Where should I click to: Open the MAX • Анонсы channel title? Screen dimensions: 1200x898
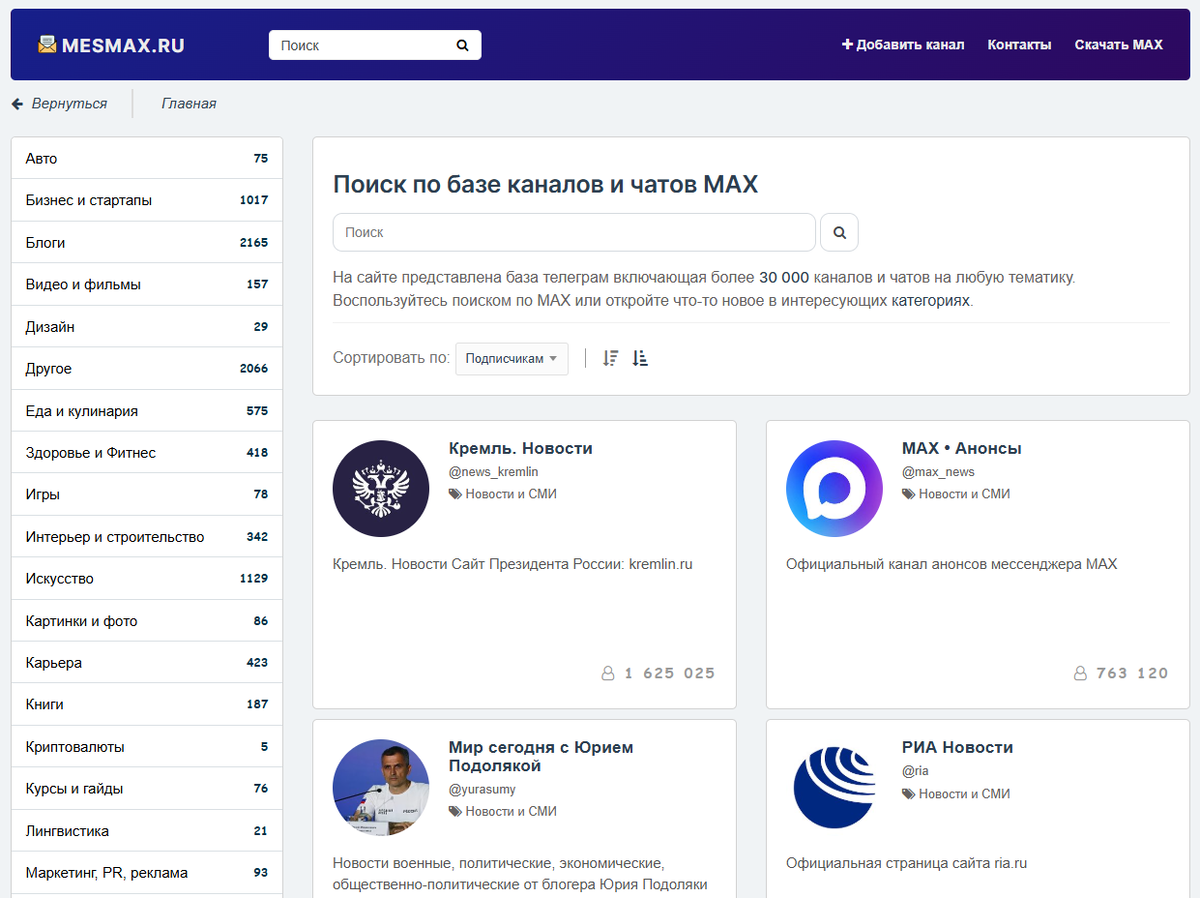click(x=962, y=449)
